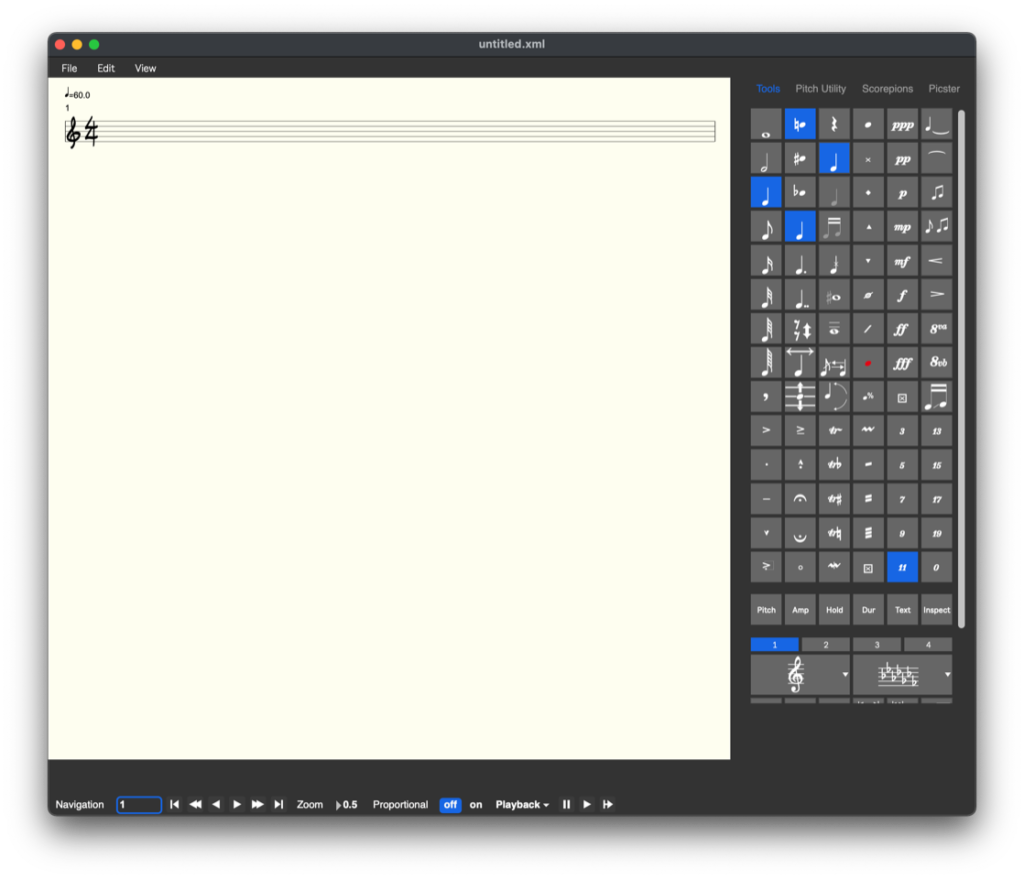
Task: Switch to the Picster tab
Action: coord(944,88)
